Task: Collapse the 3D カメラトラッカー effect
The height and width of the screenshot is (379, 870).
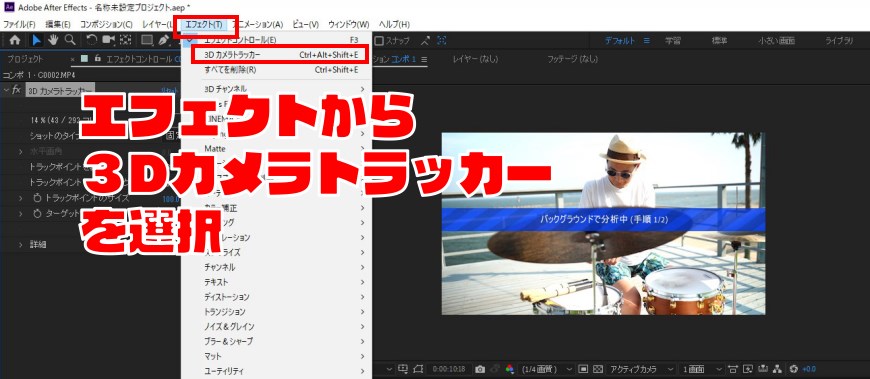Action: click(x=6, y=90)
